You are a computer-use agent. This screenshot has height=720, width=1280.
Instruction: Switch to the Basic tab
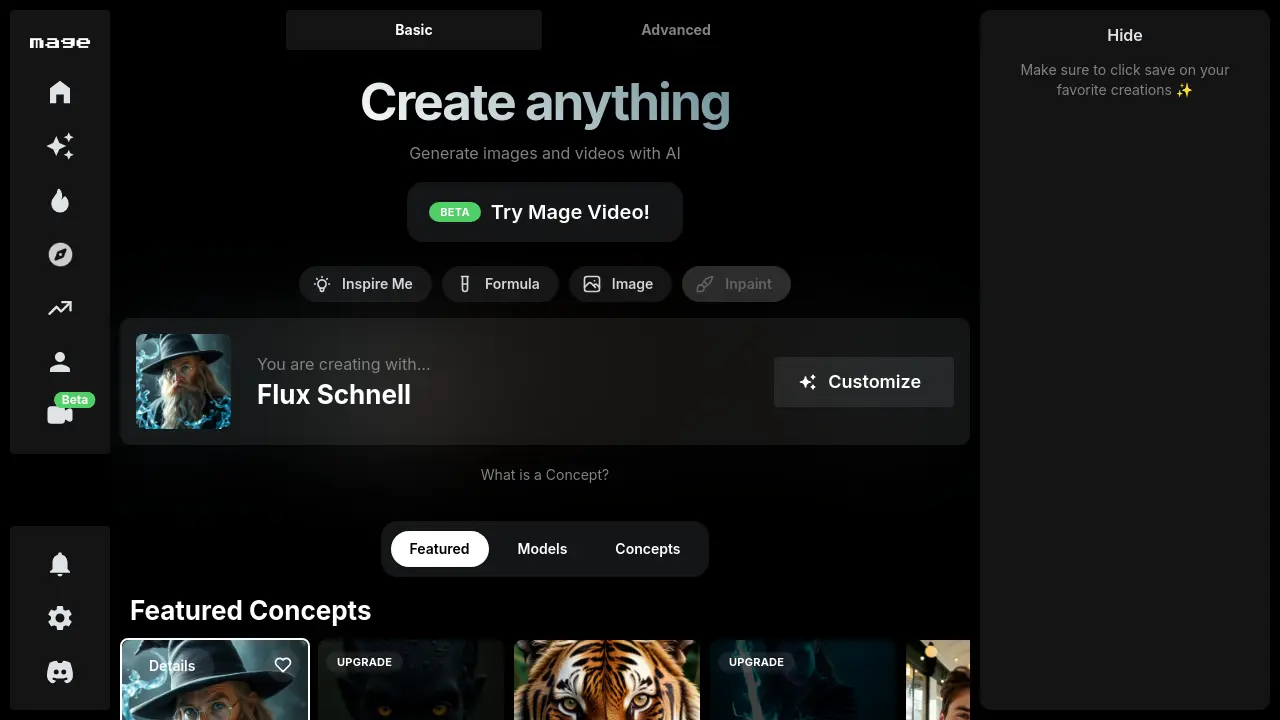coord(414,30)
